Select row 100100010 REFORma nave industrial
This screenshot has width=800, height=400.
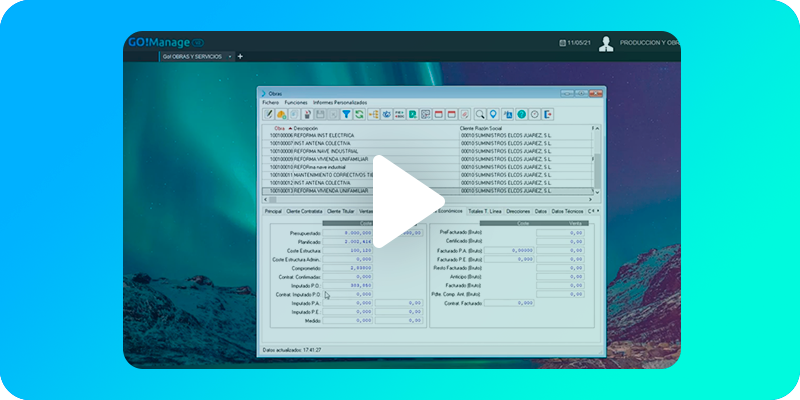click(427, 167)
